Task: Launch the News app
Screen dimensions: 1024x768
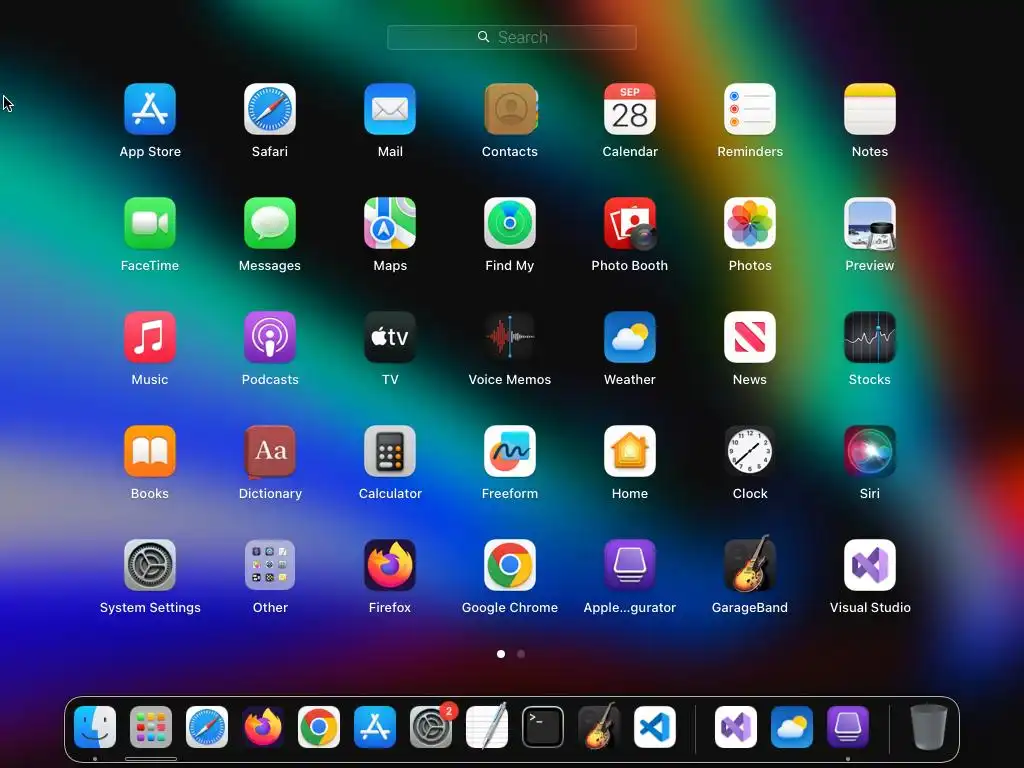Action: tap(750, 337)
